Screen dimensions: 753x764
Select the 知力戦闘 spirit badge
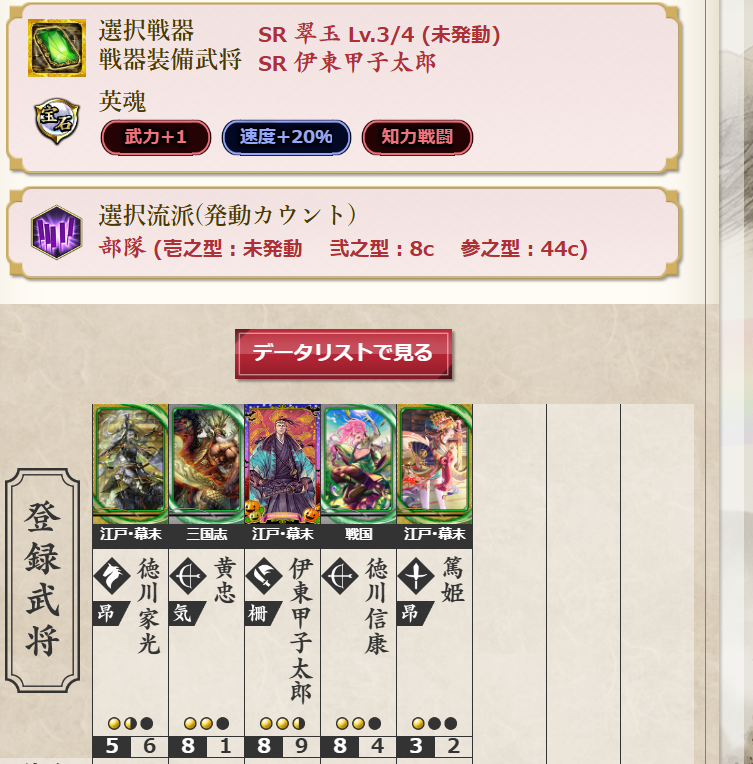(x=417, y=137)
